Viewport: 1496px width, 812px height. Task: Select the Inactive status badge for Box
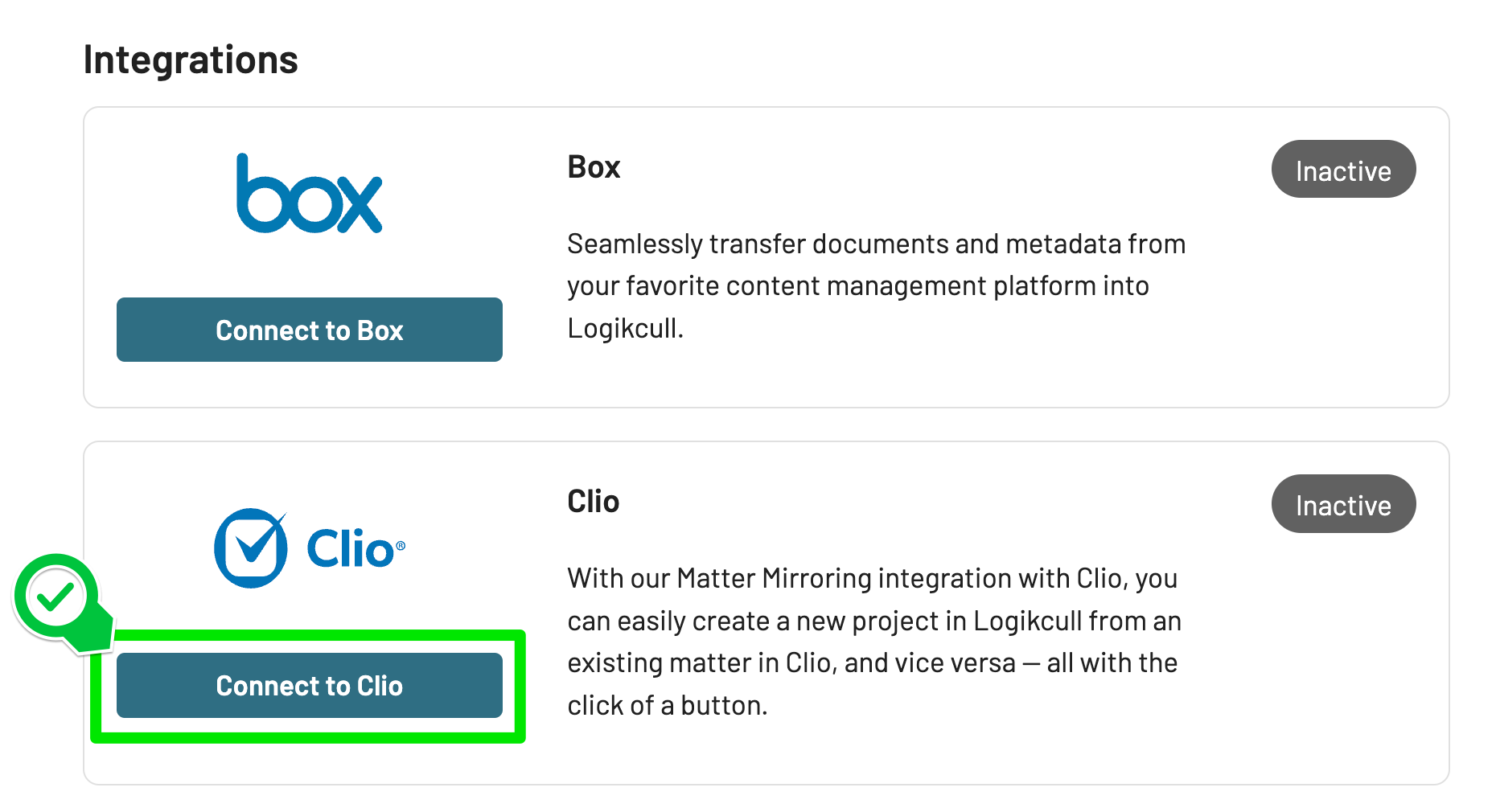(x=1343, y=170)
